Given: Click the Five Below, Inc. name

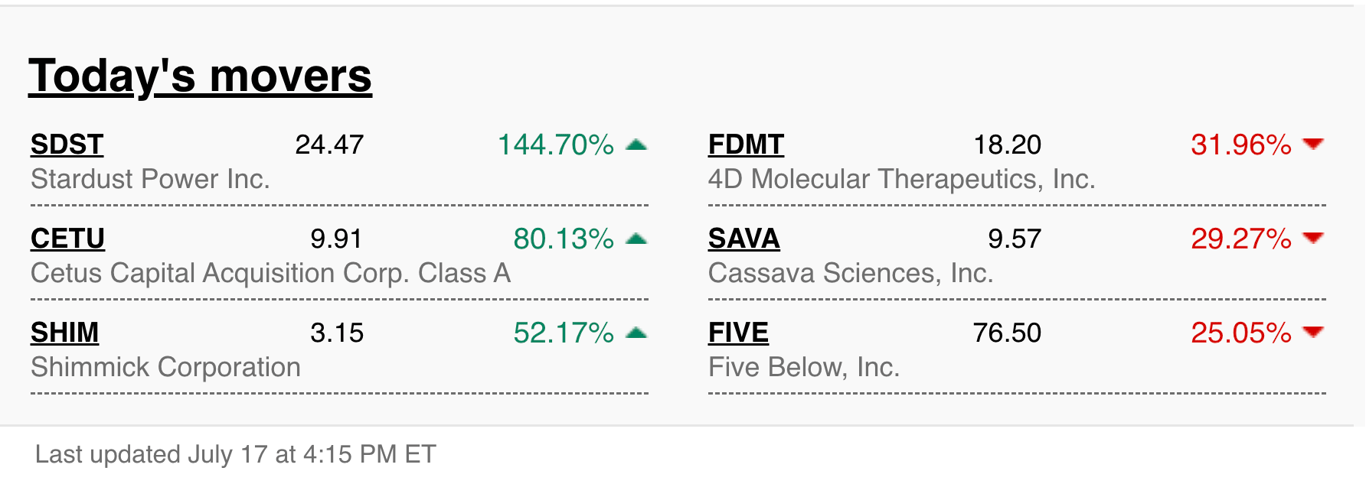Looking at the screenshot, I should click(804, 367).
